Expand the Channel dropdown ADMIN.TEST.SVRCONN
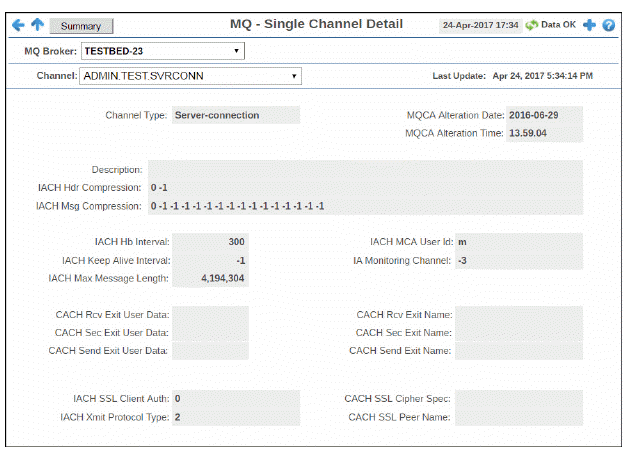Viewport: 625px width, 453px height. point(191,76)
